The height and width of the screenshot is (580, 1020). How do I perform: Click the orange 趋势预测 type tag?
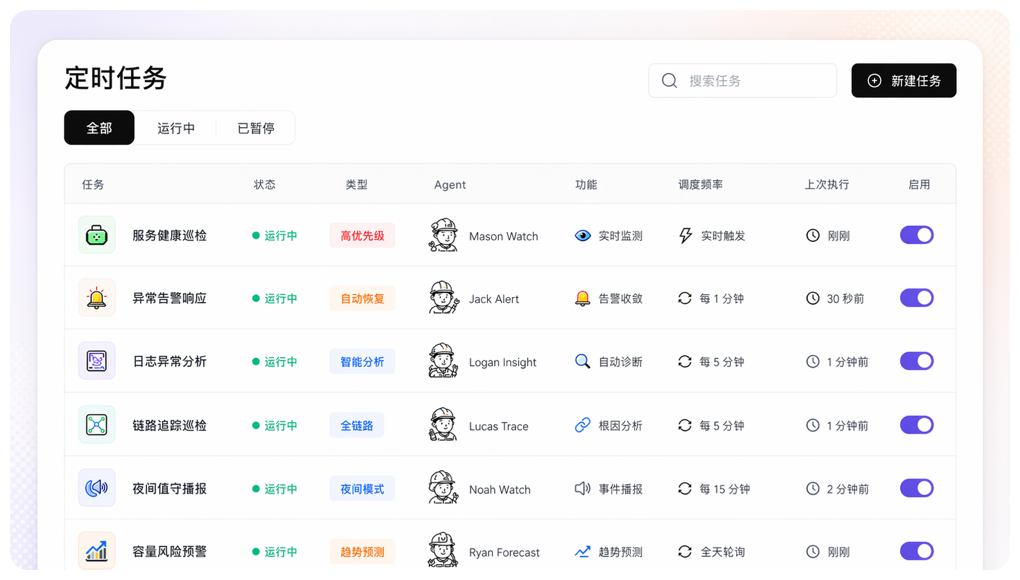362,551
